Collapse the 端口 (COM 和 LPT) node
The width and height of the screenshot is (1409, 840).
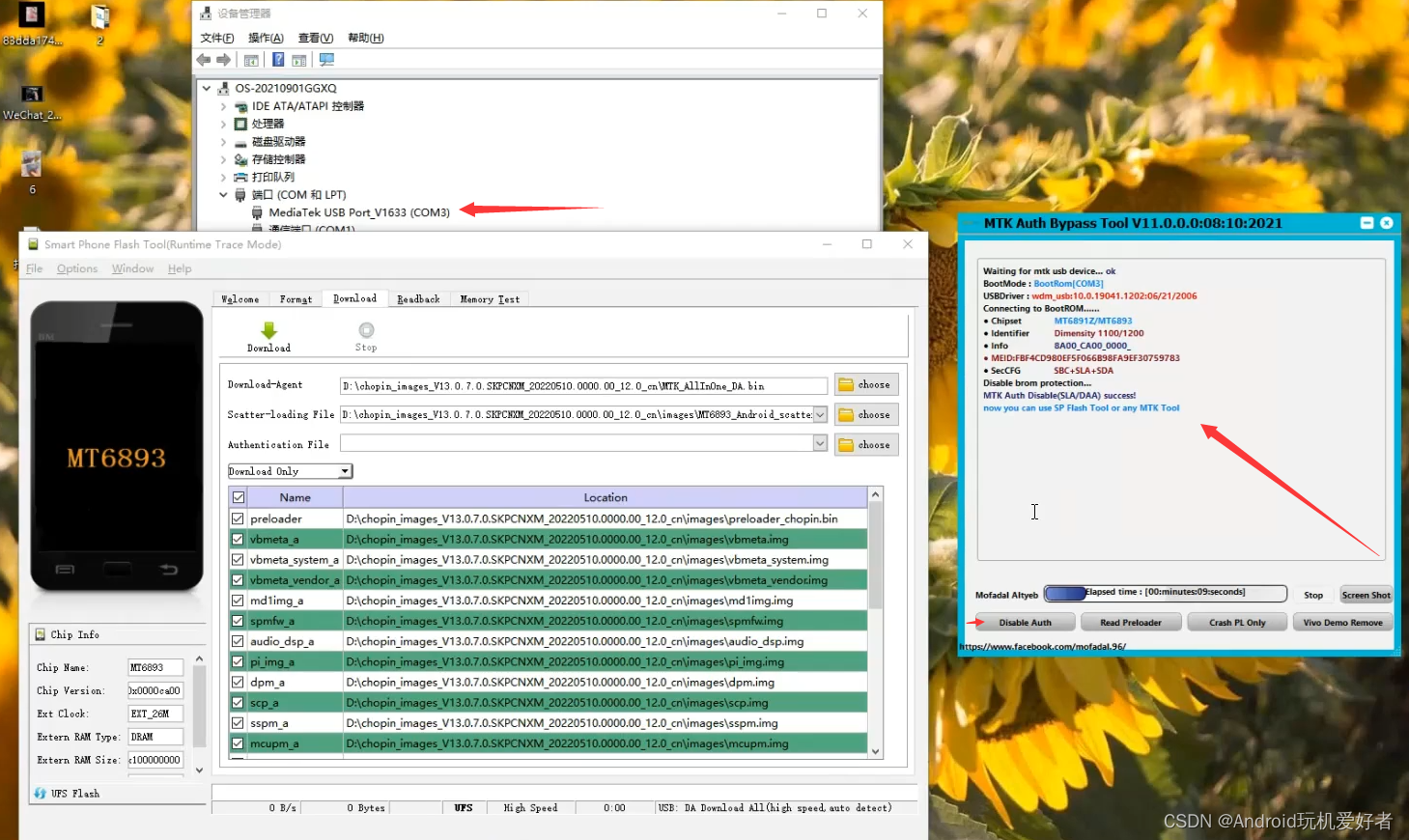[x=223, y=195]
